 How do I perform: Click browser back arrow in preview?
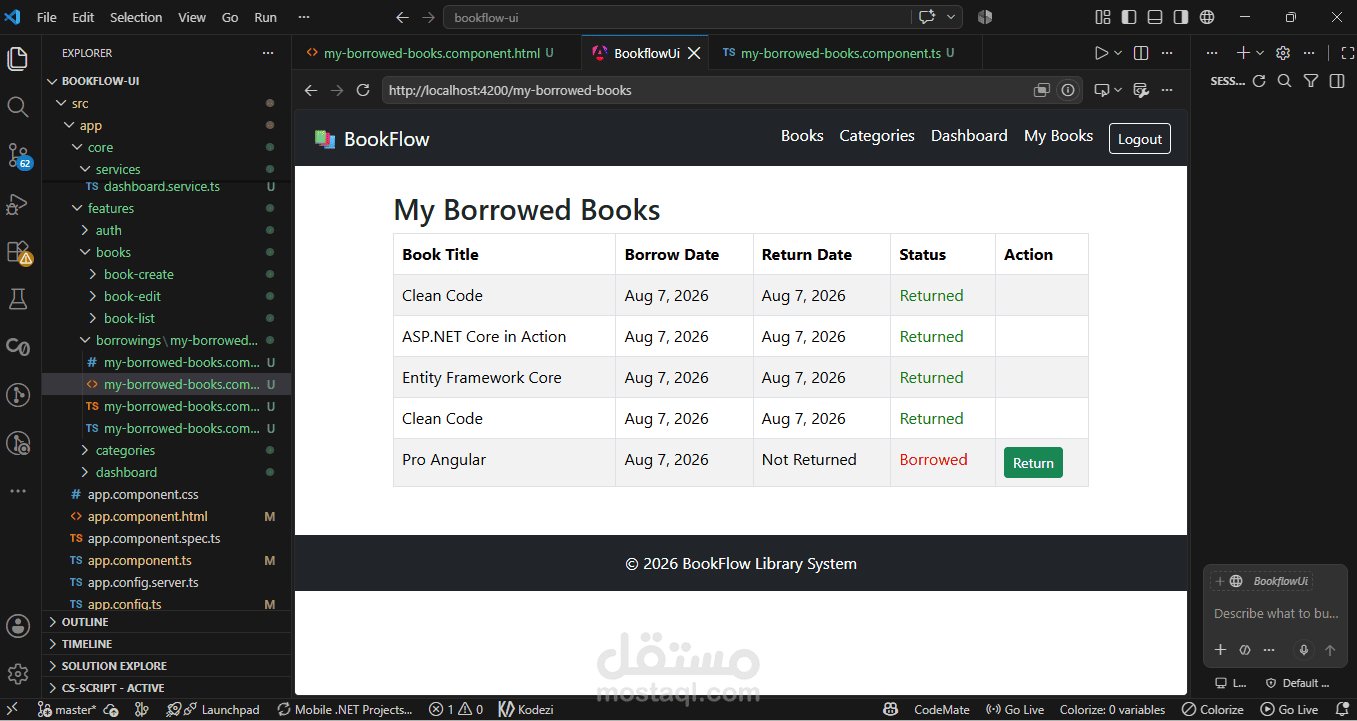tap(311, 90)
